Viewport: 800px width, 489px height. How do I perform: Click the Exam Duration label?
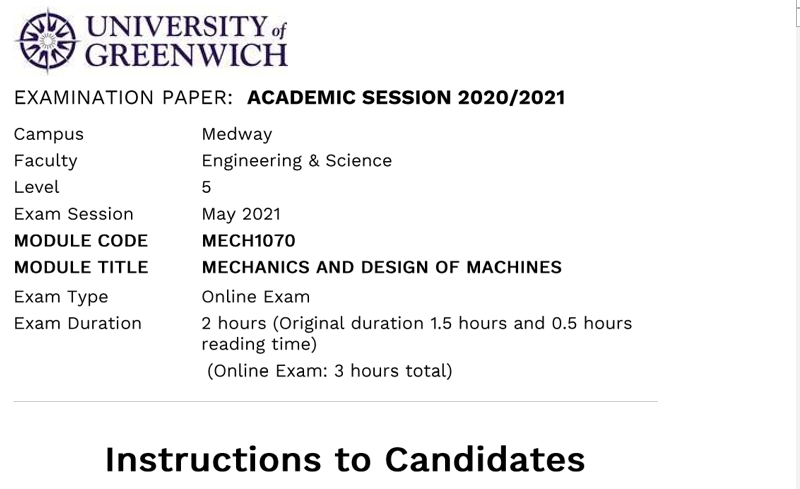pos(78,323)
